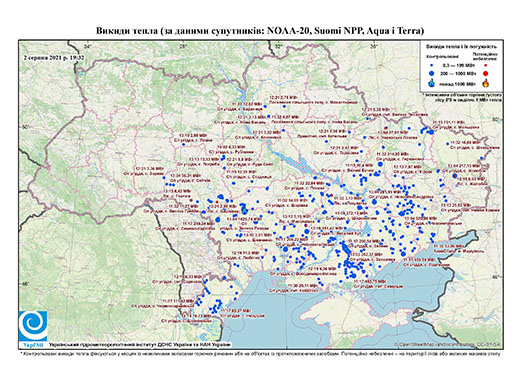Image resolution: width=520 pixels, height=368 pixels.
Task: Click the institute credit line beside the logo
Action: pyautogui.click(x=140, y=344)
